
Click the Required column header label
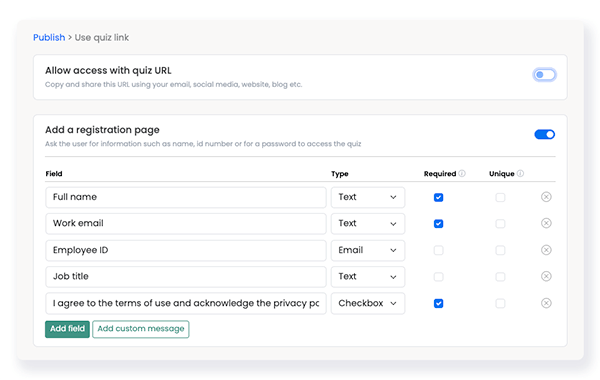point(440,174)
